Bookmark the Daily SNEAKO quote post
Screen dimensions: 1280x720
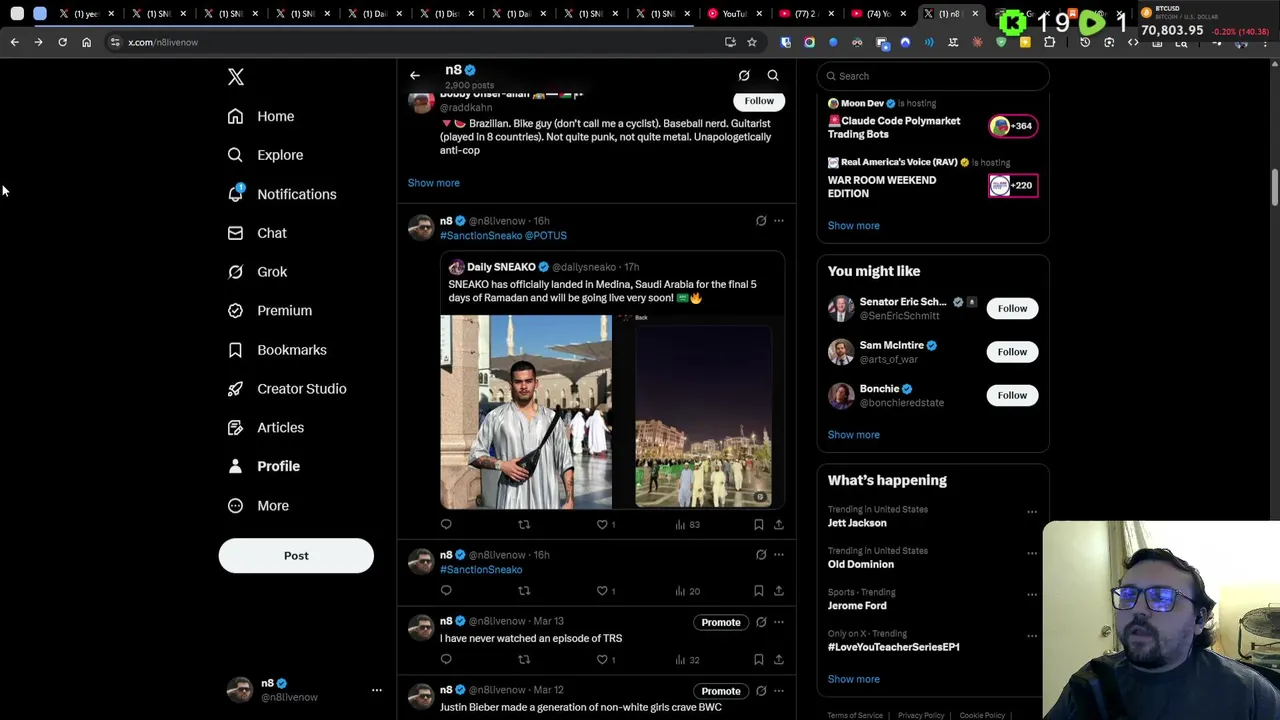click(x=759, y=524)
